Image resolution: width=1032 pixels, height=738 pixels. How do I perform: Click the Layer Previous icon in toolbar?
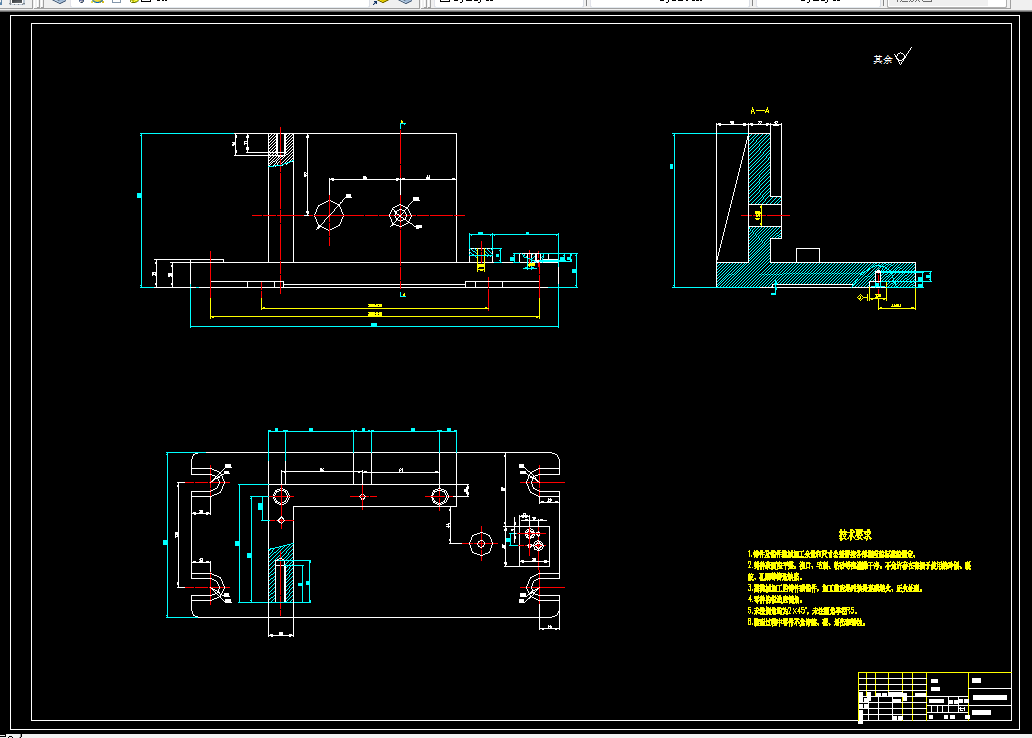click(405, 1)
